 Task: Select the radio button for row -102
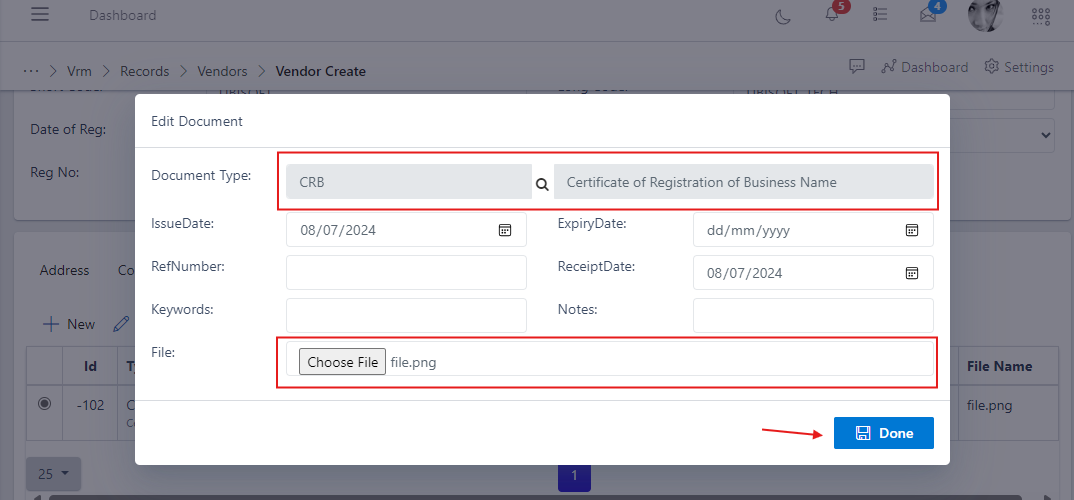45,404
